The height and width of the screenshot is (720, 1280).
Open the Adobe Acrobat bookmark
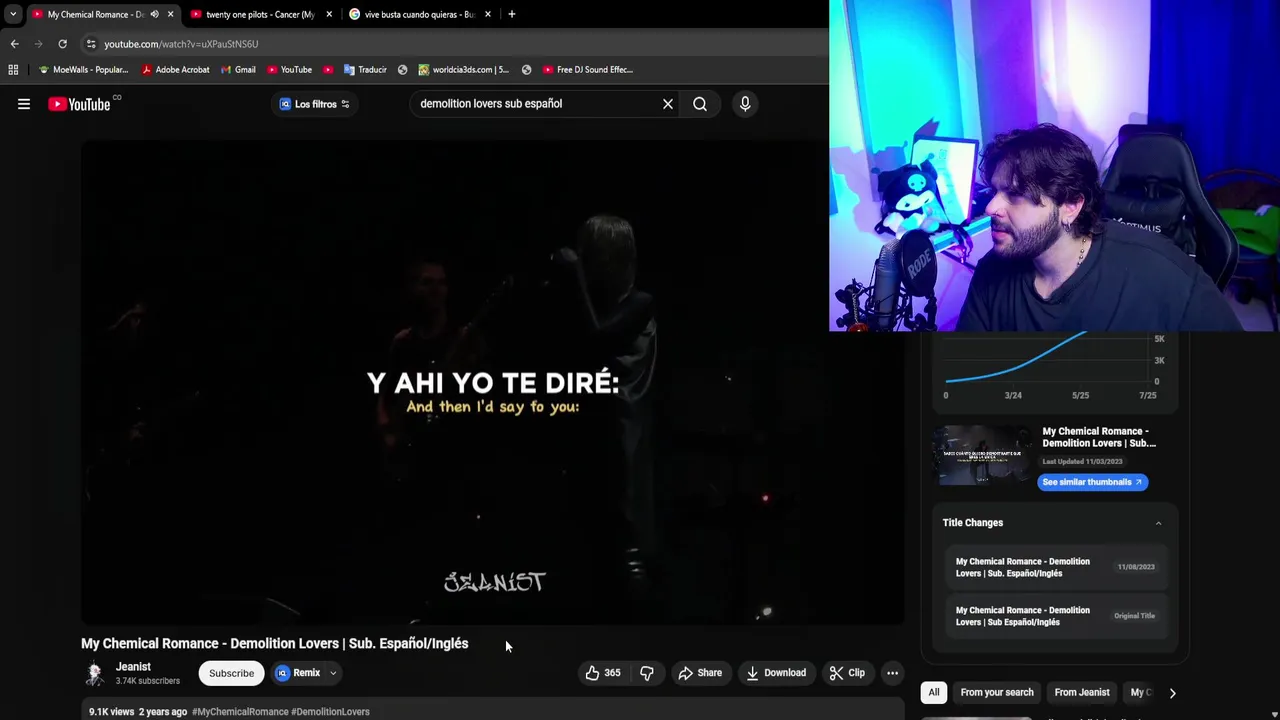tap(175, 70)
